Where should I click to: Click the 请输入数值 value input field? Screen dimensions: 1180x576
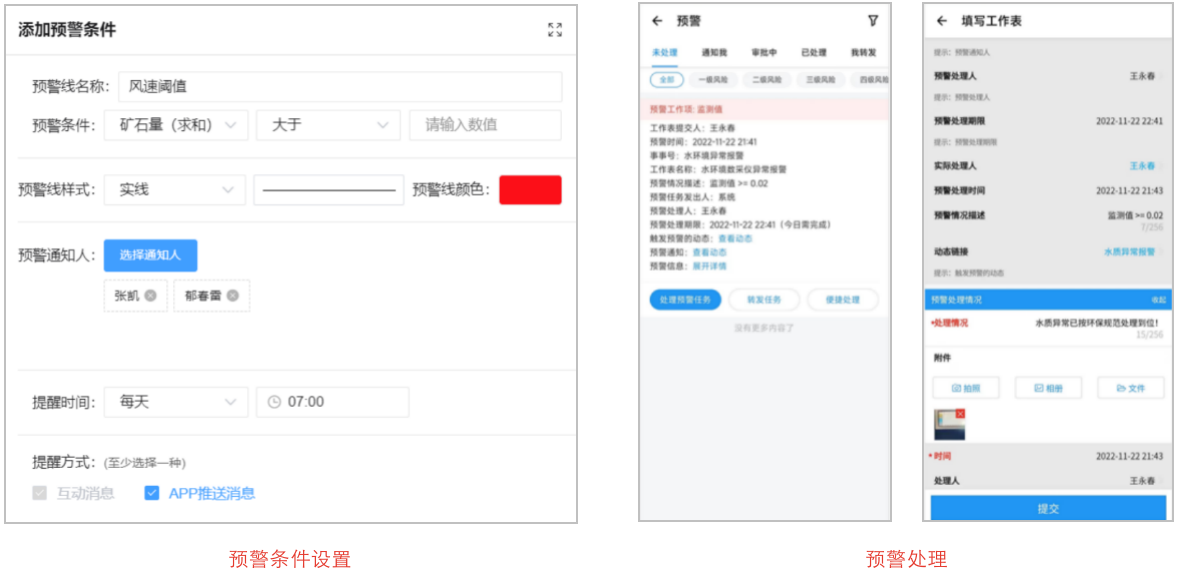click(x=485, y=125)
